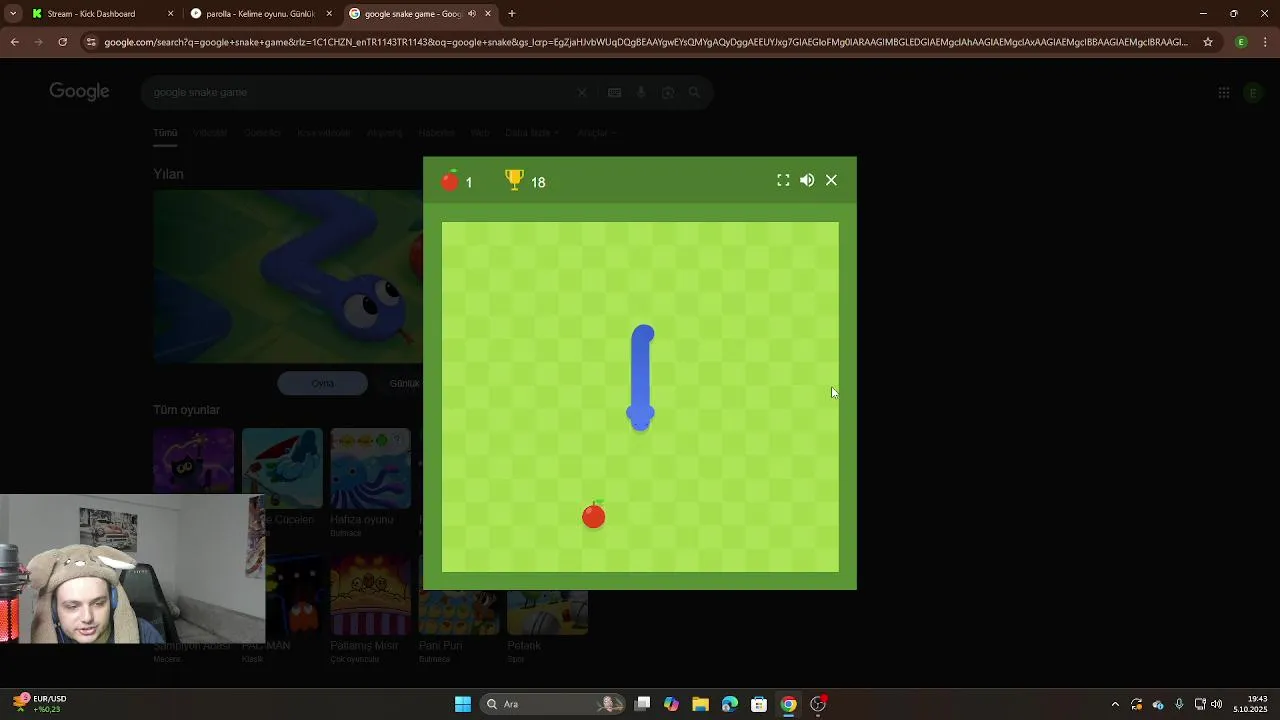Open the Pani Puri game link
1280x720 pixels.
pos(440,645)
